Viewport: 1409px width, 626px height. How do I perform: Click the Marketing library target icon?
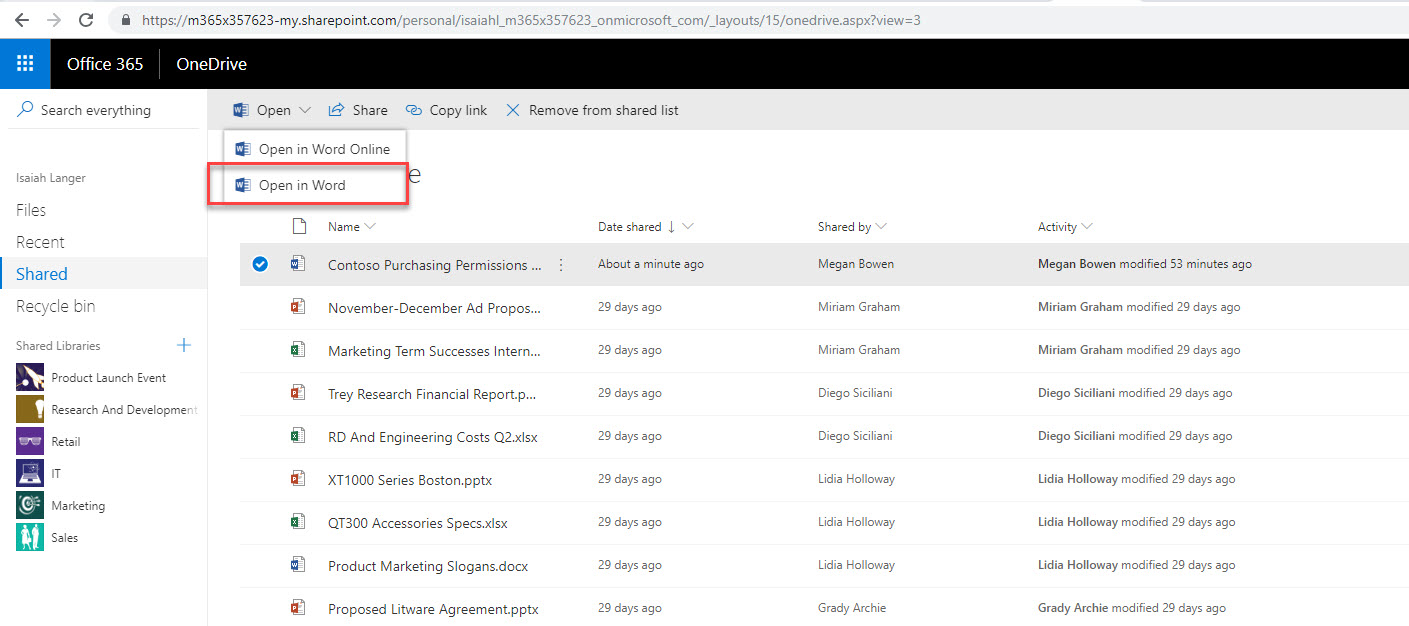(30, 505)
